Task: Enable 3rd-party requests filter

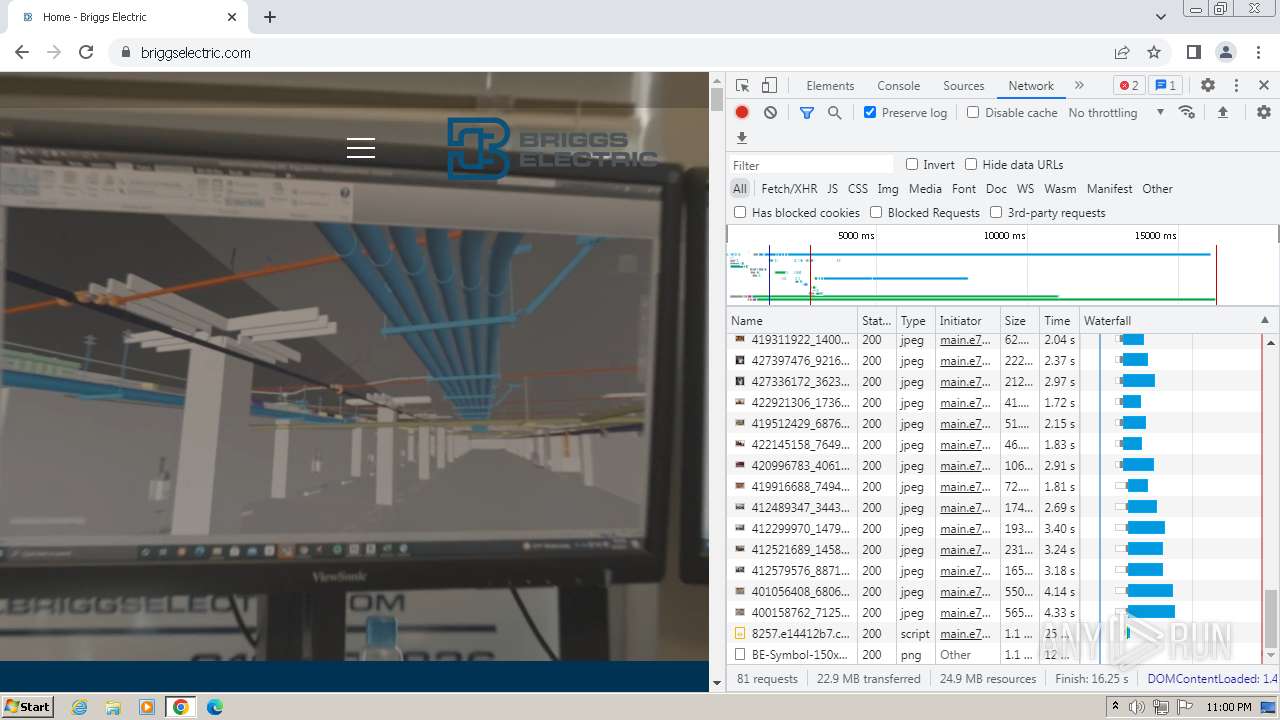Action: 996,212
